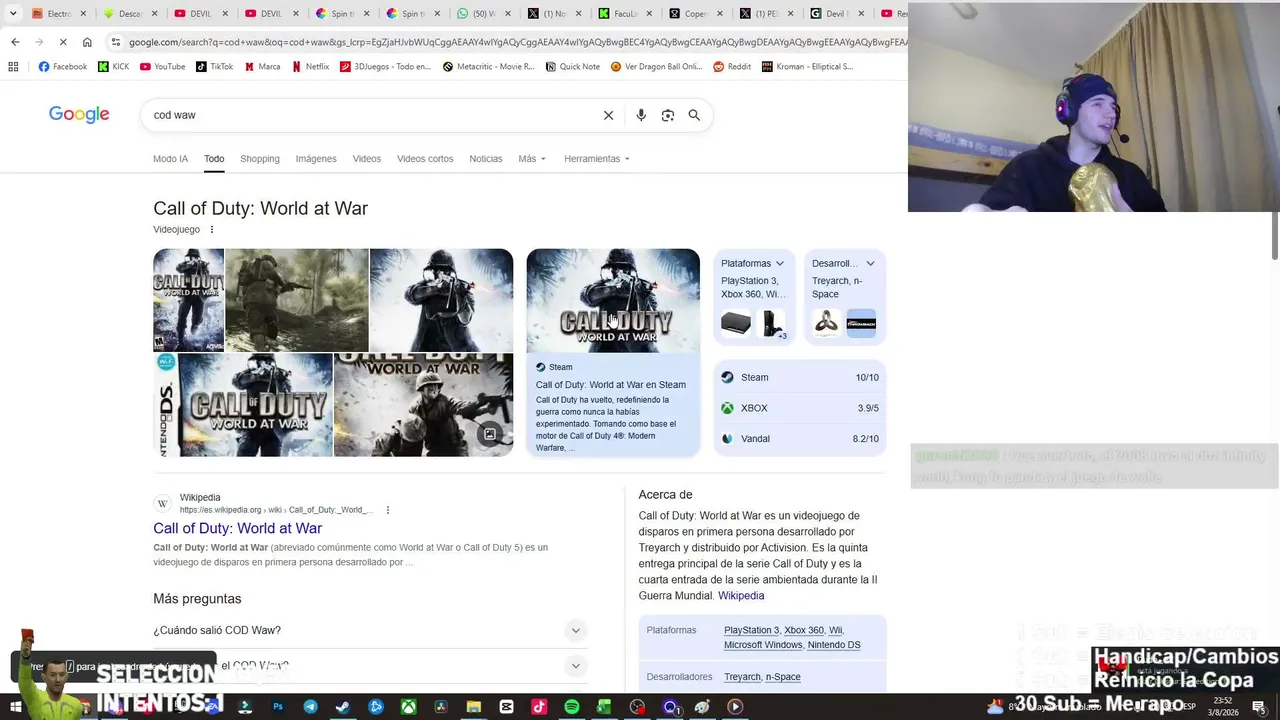Switch to the Imágenes results tab

click(316, 159)
